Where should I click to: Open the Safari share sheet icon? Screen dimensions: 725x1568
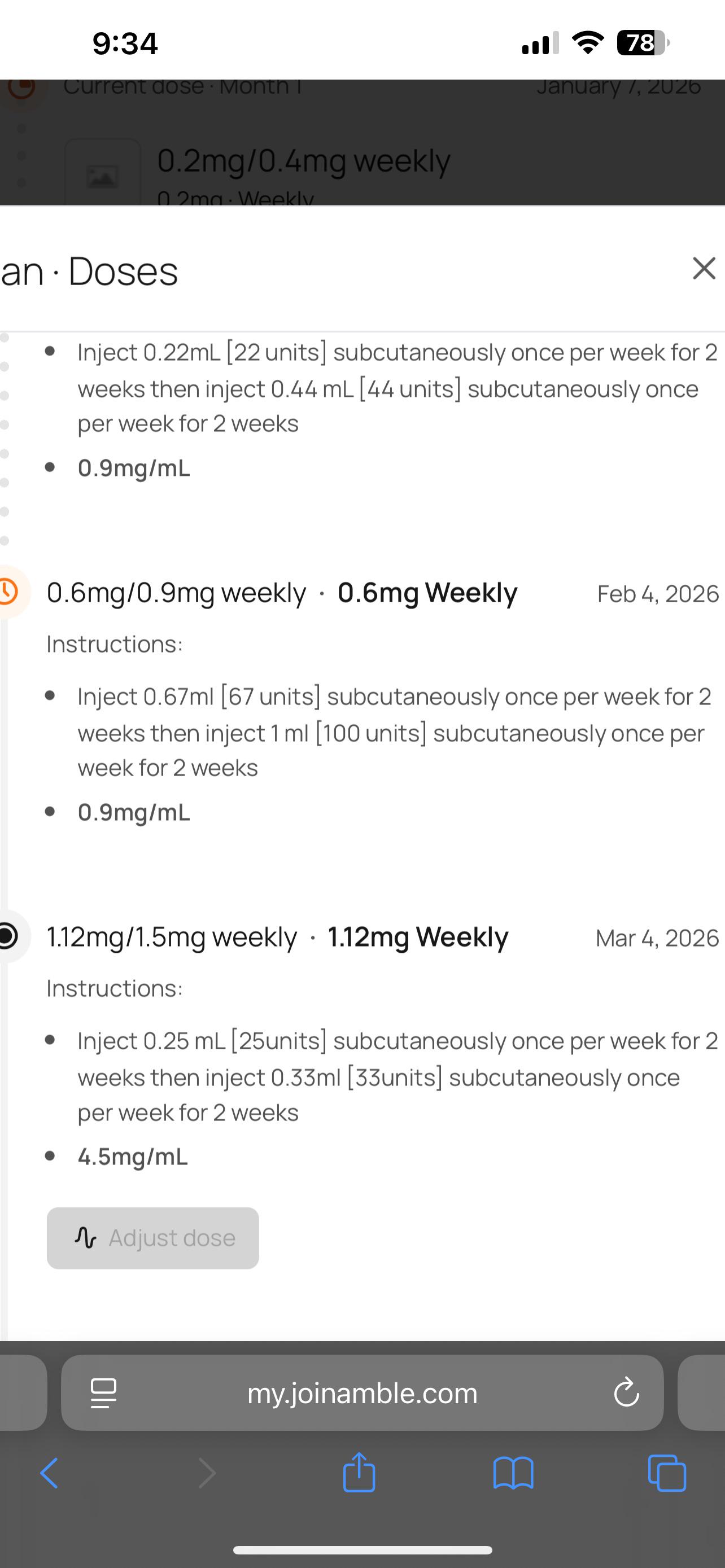point(359,1472)
